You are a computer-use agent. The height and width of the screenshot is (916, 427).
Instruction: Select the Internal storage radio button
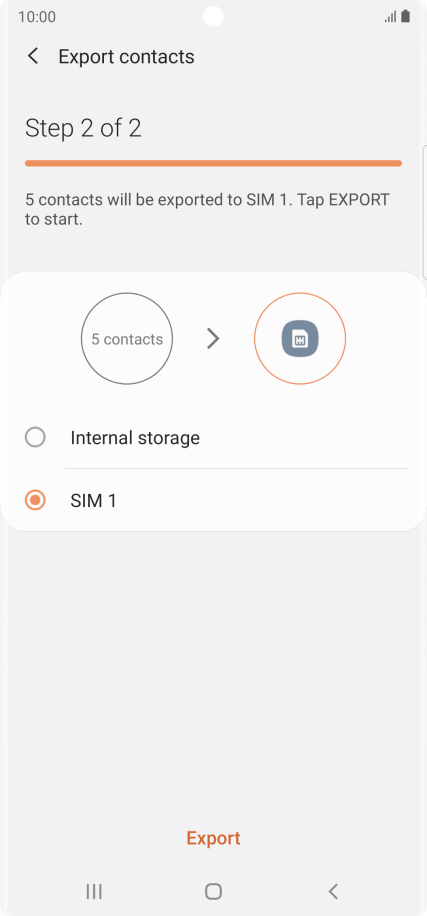pyautogui.click(x=35, y=437)
